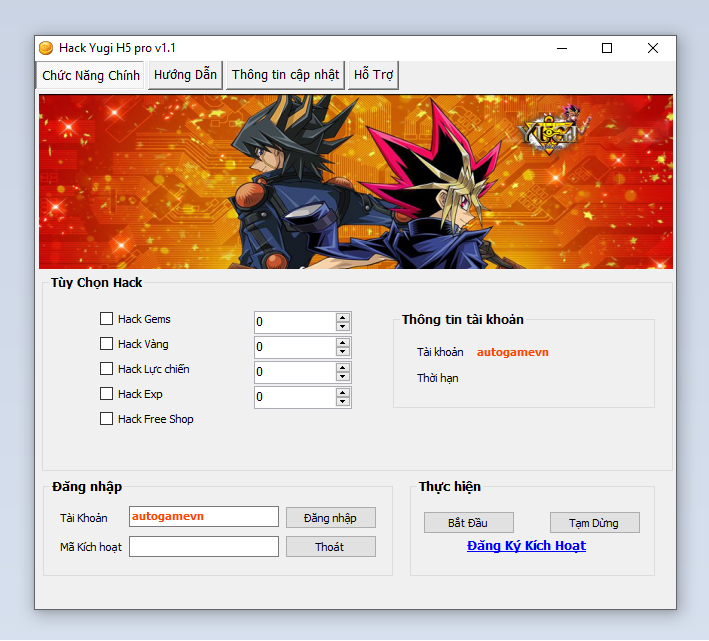The image size is (709, 641).
Task: Increase Hack Lực chiến value with up arrow
Action: 343,367
